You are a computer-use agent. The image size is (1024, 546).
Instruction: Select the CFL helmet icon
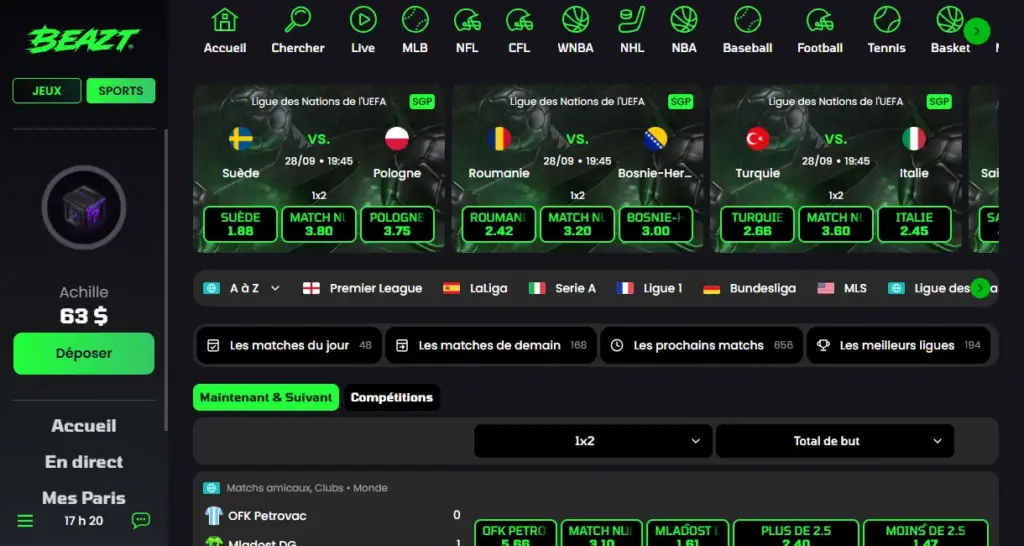pyautogui.click(x=519, y=20)
